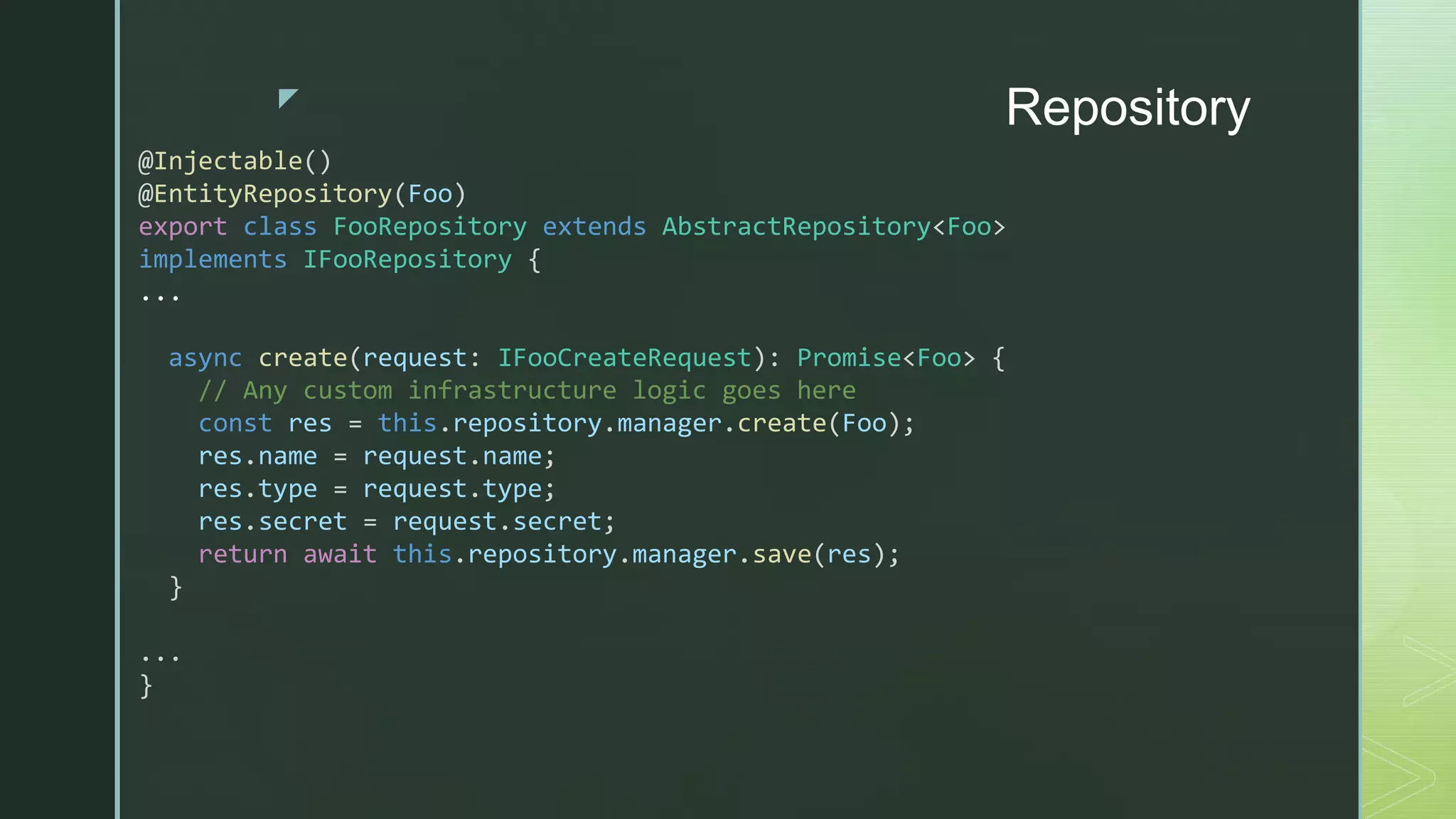Click the "@Injectable()" decorator line

[x=235, y=161]
